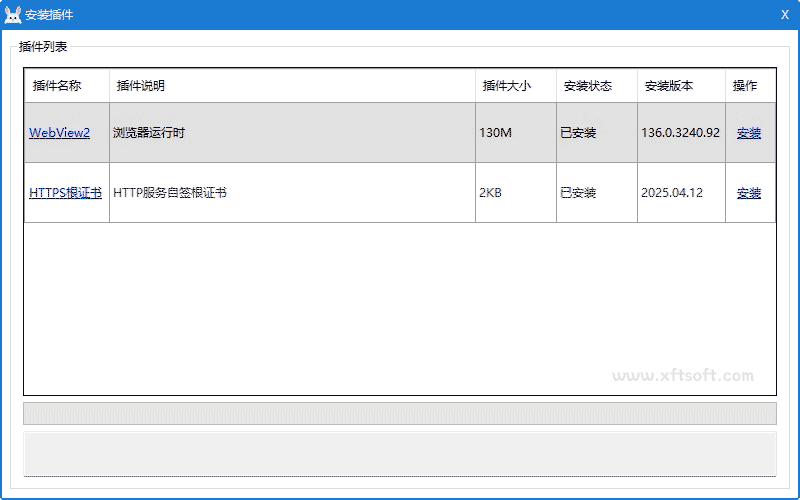This screenshot has height=500, width=800.
Task: Select the 插件名称 column header
Action: click(x=67, y=86)
